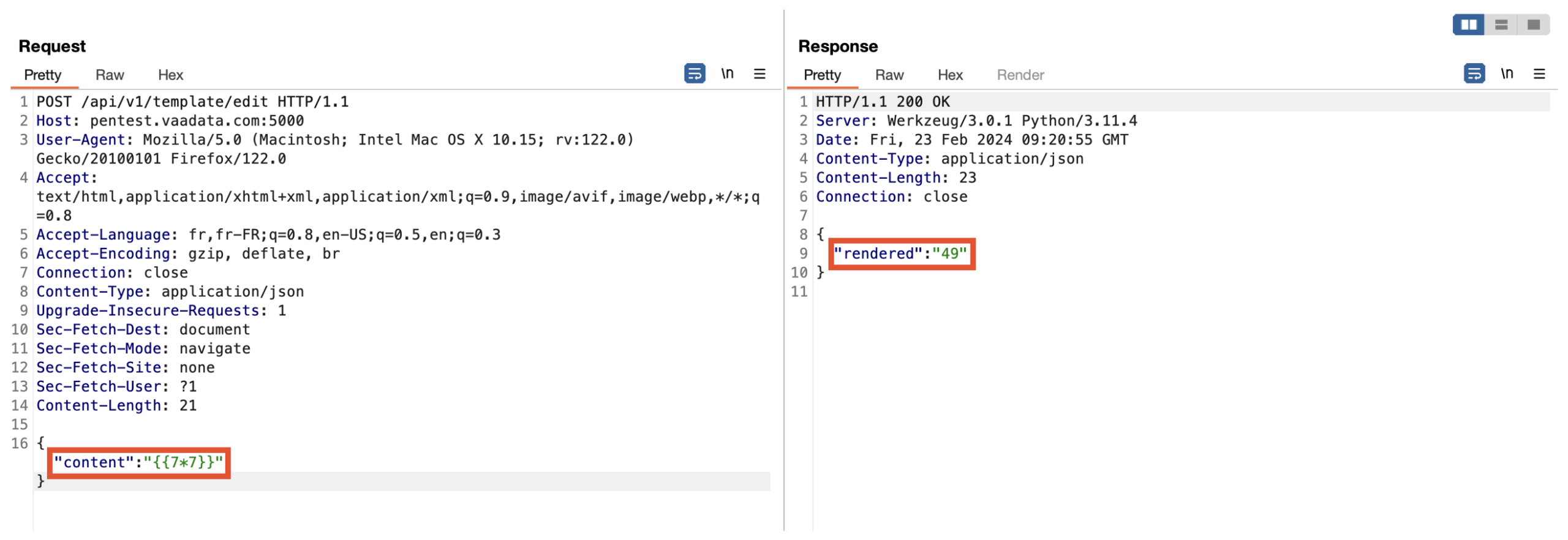The height and width of the screenshot is (540, 1568).
Task: Open the Hex tab in Response panel
Action: (x=949, y=75)
